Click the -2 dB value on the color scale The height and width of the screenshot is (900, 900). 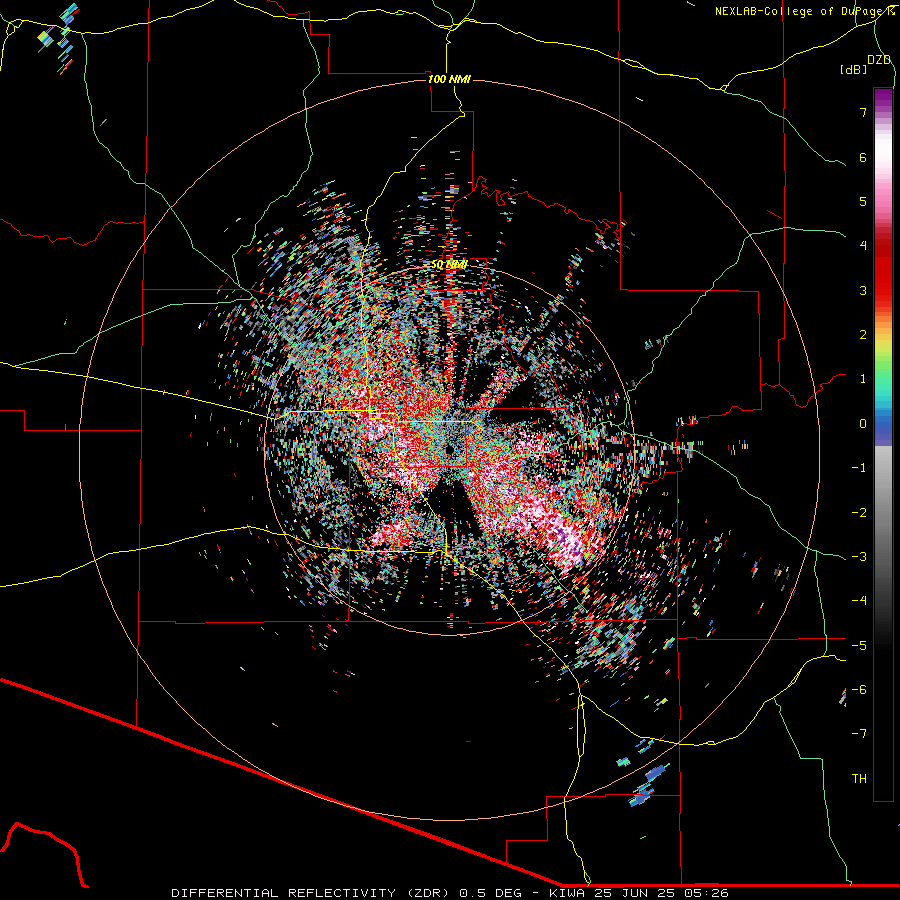click(x=859, y=512)
